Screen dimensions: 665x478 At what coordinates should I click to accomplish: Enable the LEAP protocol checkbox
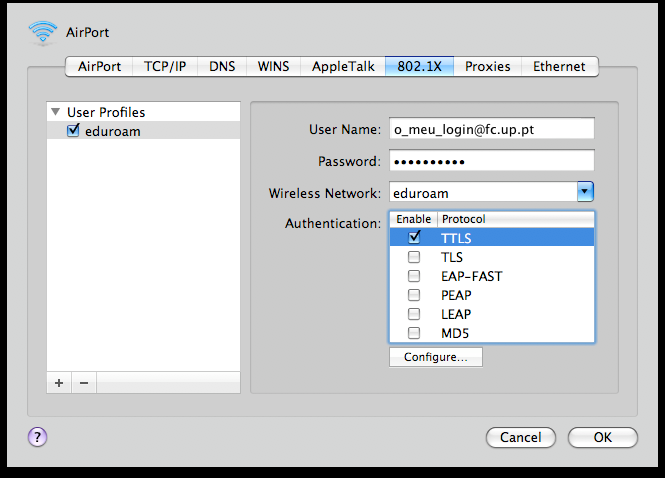414,314
